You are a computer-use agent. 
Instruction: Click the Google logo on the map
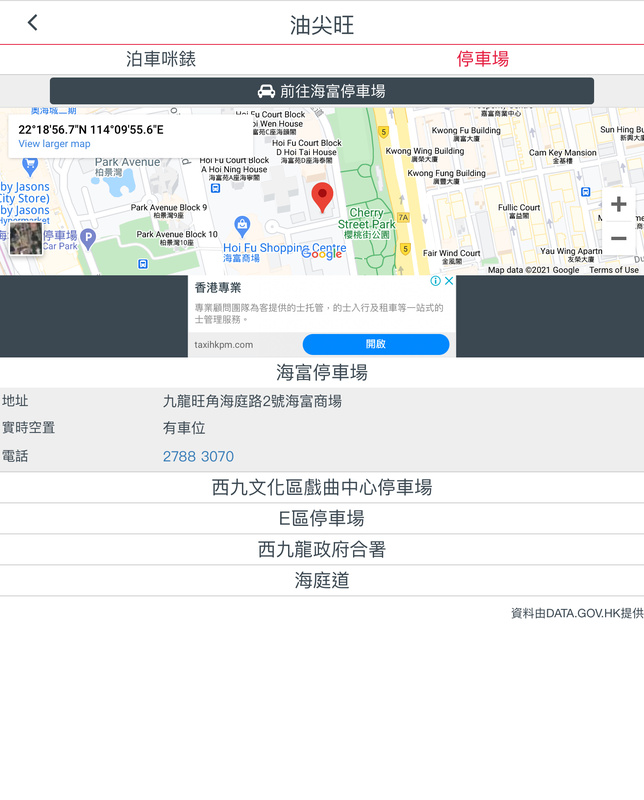click(x=321, y=254)
